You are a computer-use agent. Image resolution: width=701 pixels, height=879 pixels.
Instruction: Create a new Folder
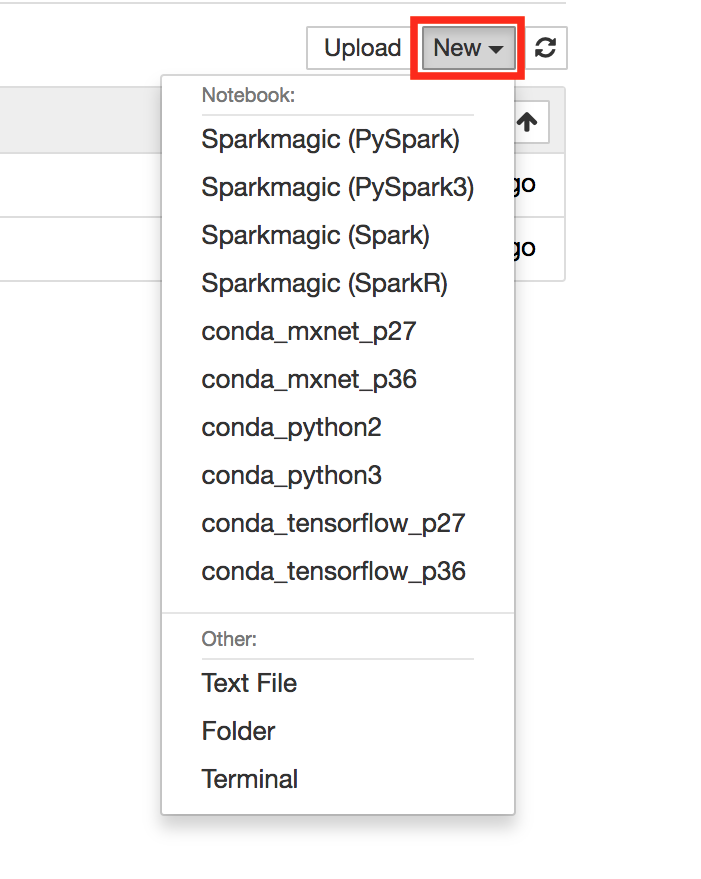(238, 731)
